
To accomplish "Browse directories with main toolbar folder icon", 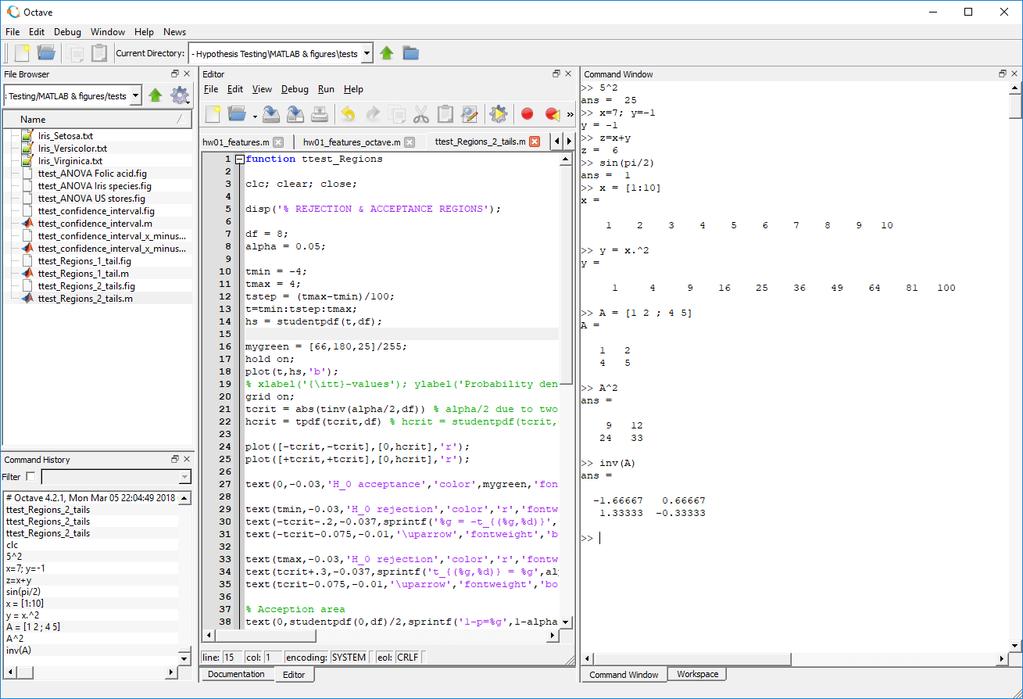I will point(411,53).
